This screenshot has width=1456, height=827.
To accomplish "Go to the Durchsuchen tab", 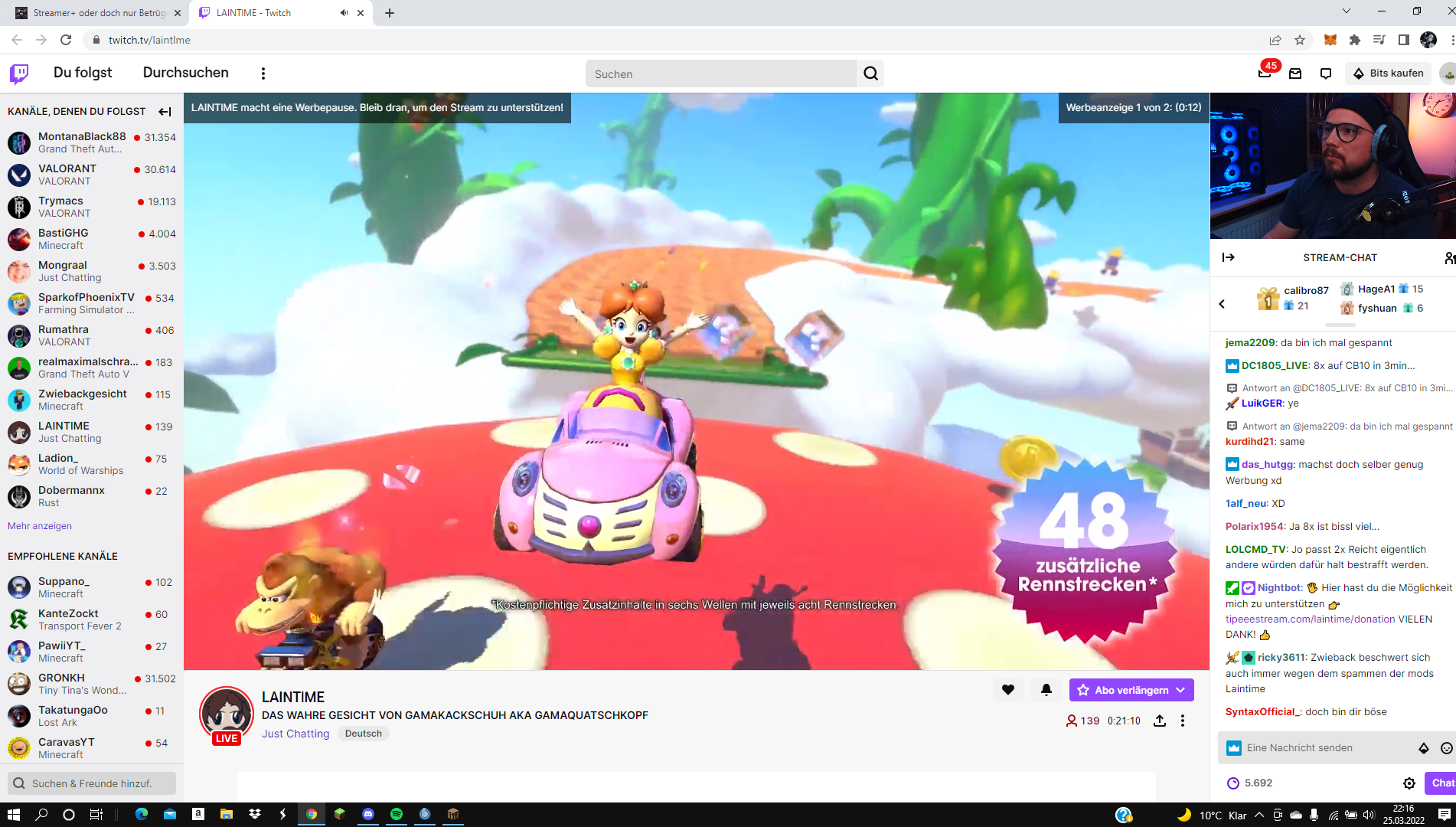I will pos(185,73).
